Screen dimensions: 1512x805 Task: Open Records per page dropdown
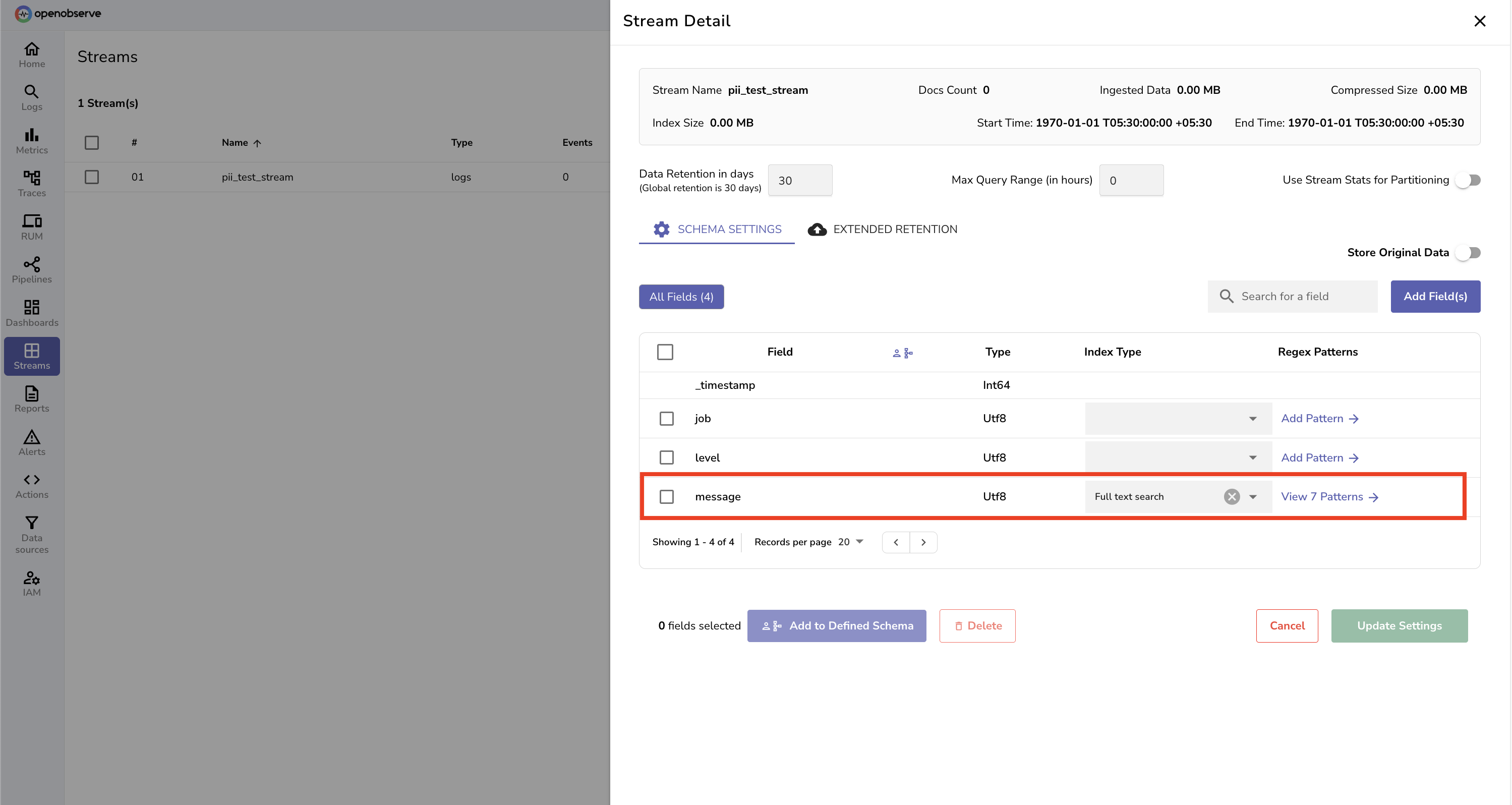pyautogui.click(x=850, y=542)
